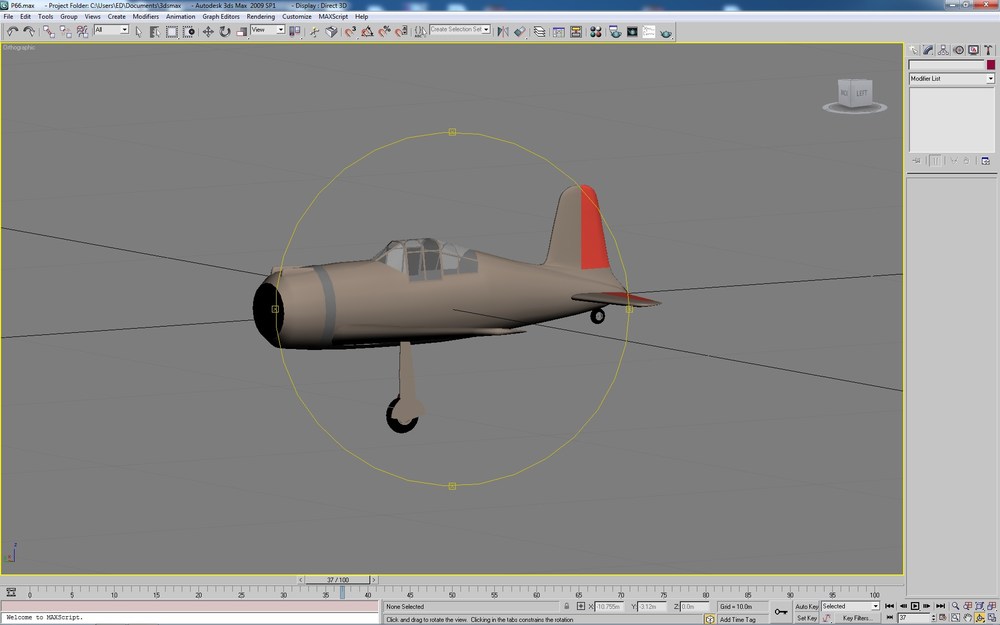
Task: Switch to the Motion command panel tab
Action: (959, 50)
